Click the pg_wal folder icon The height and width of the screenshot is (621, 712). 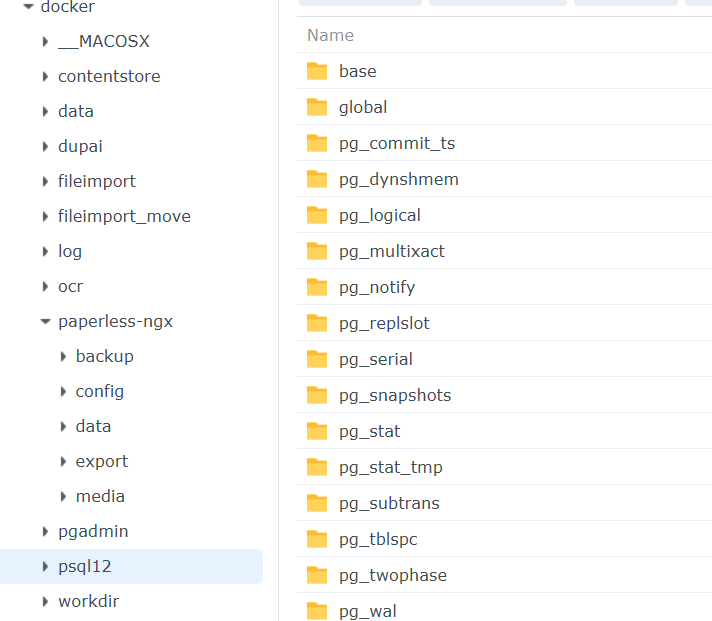click(x=316, y=611)
